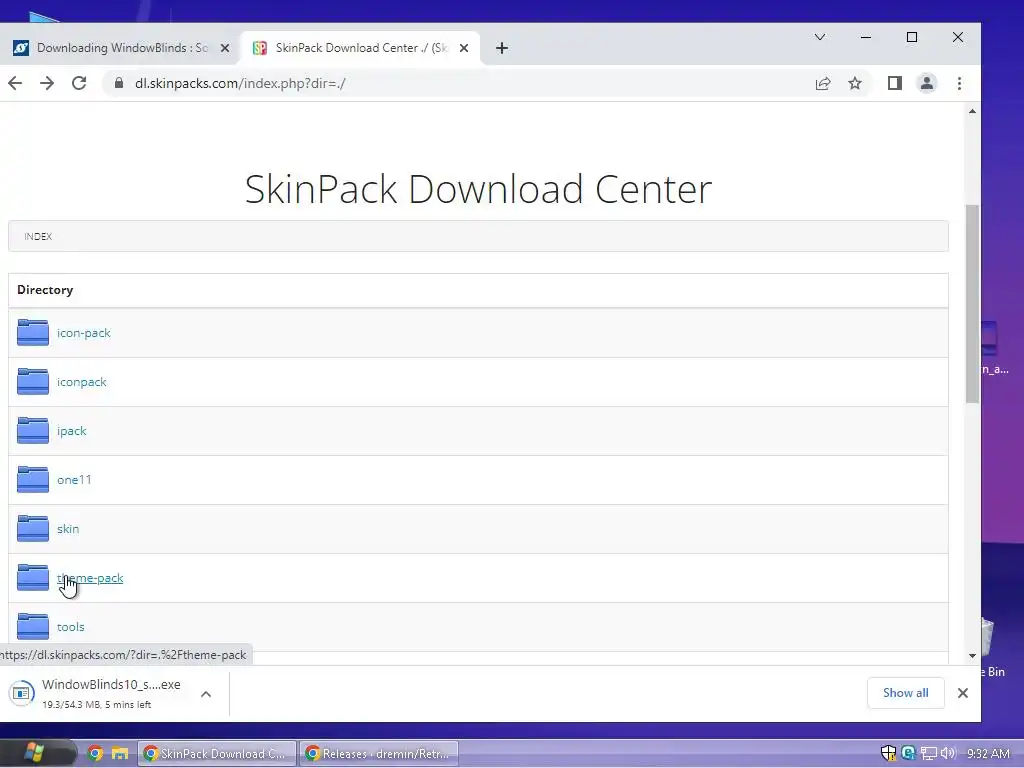Click the site lock icon in address bar

click(x=119, y=83)
